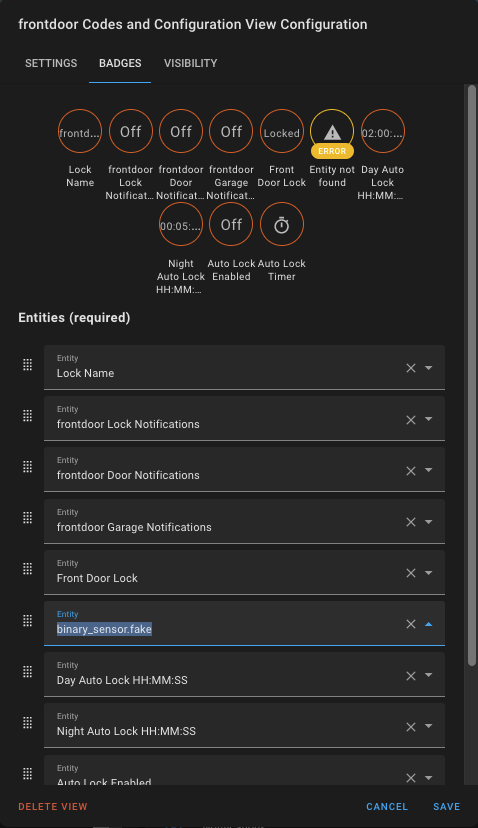Remove the frontdoor Garage Notifications entity
The height and width of the screenshot is (828, 478).
410,522
